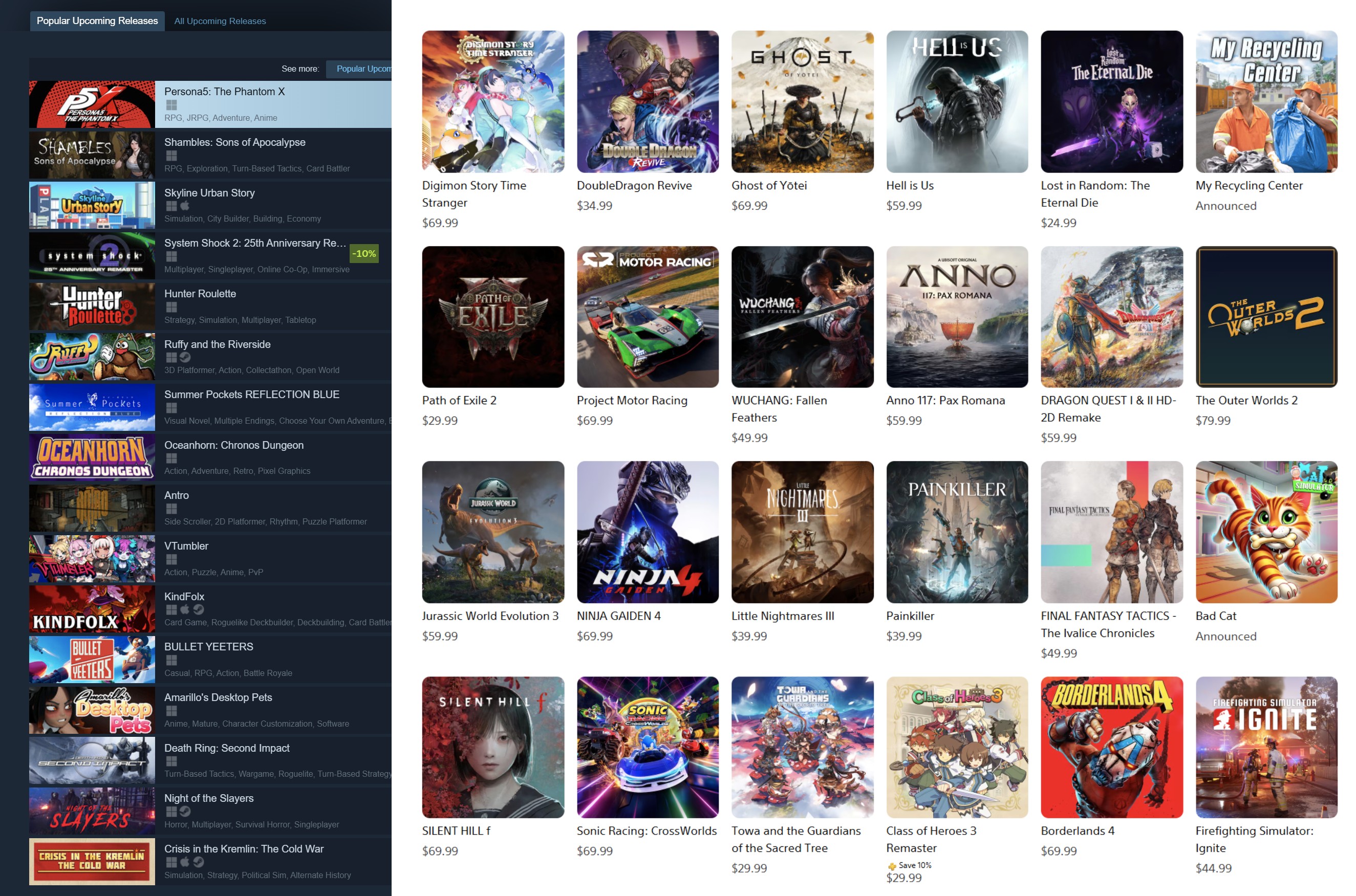Viewport: 1356px width, 896px height.
Task: Click Windows icon under BULLET YEETERS
Action: pyautogui.click(x=171, y=660)
